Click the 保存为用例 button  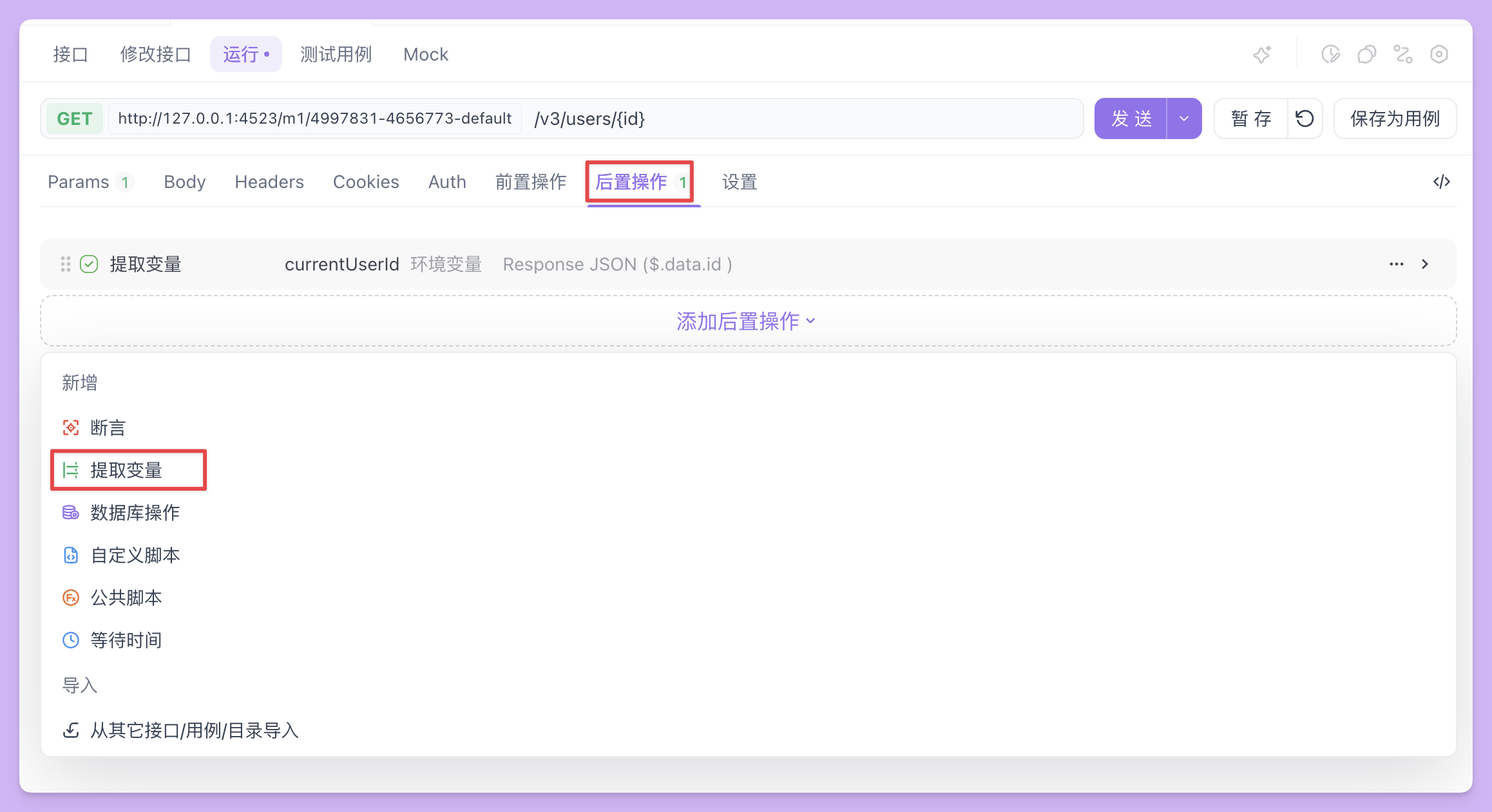(1395, 118)
